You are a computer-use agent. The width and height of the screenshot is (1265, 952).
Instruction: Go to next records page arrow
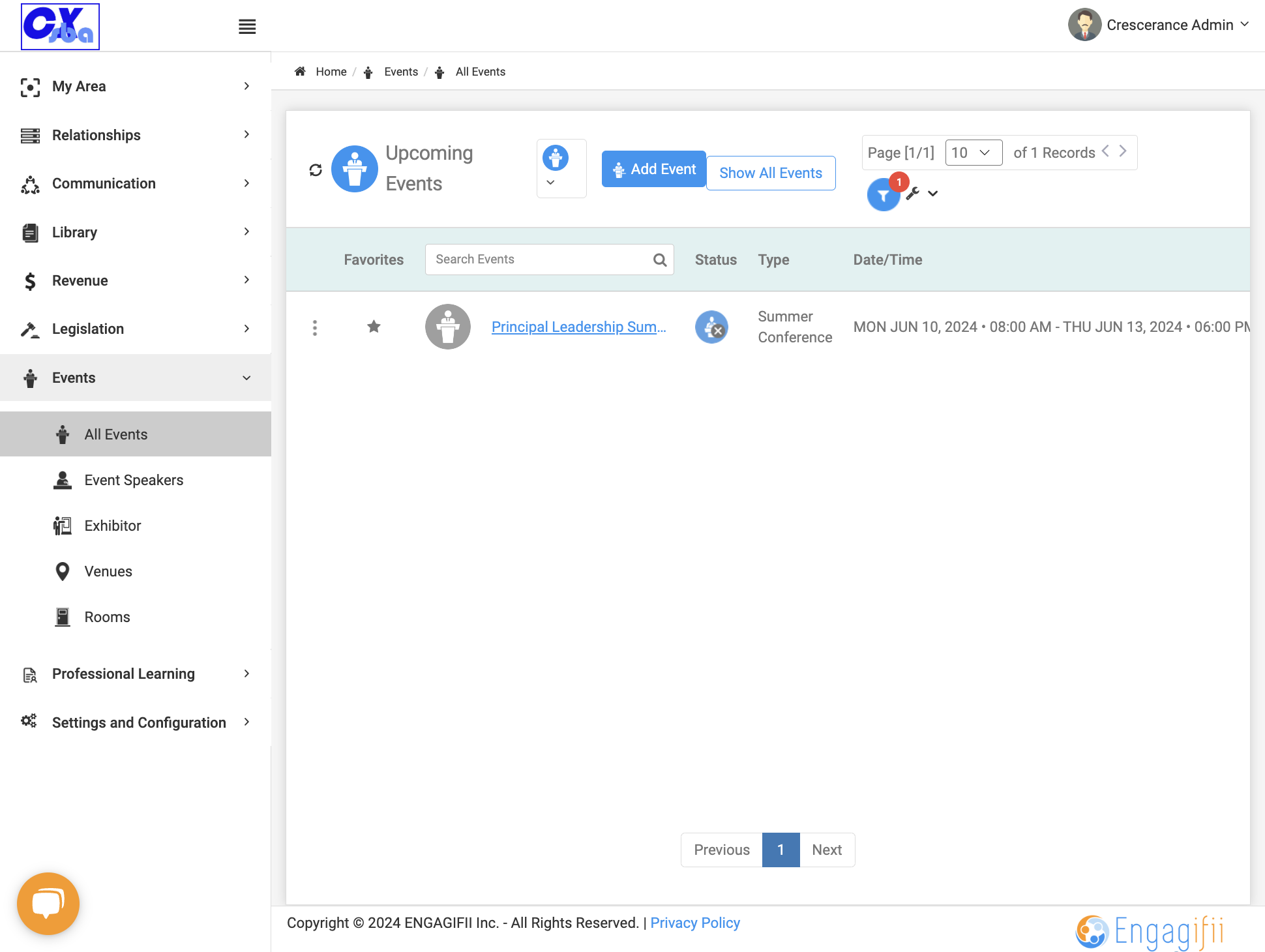coord(1123,151)
